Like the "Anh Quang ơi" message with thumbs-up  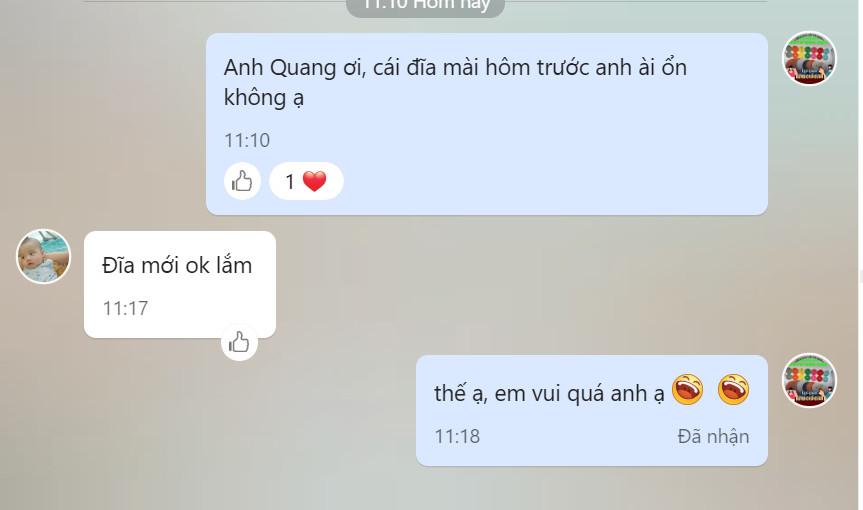242,181
